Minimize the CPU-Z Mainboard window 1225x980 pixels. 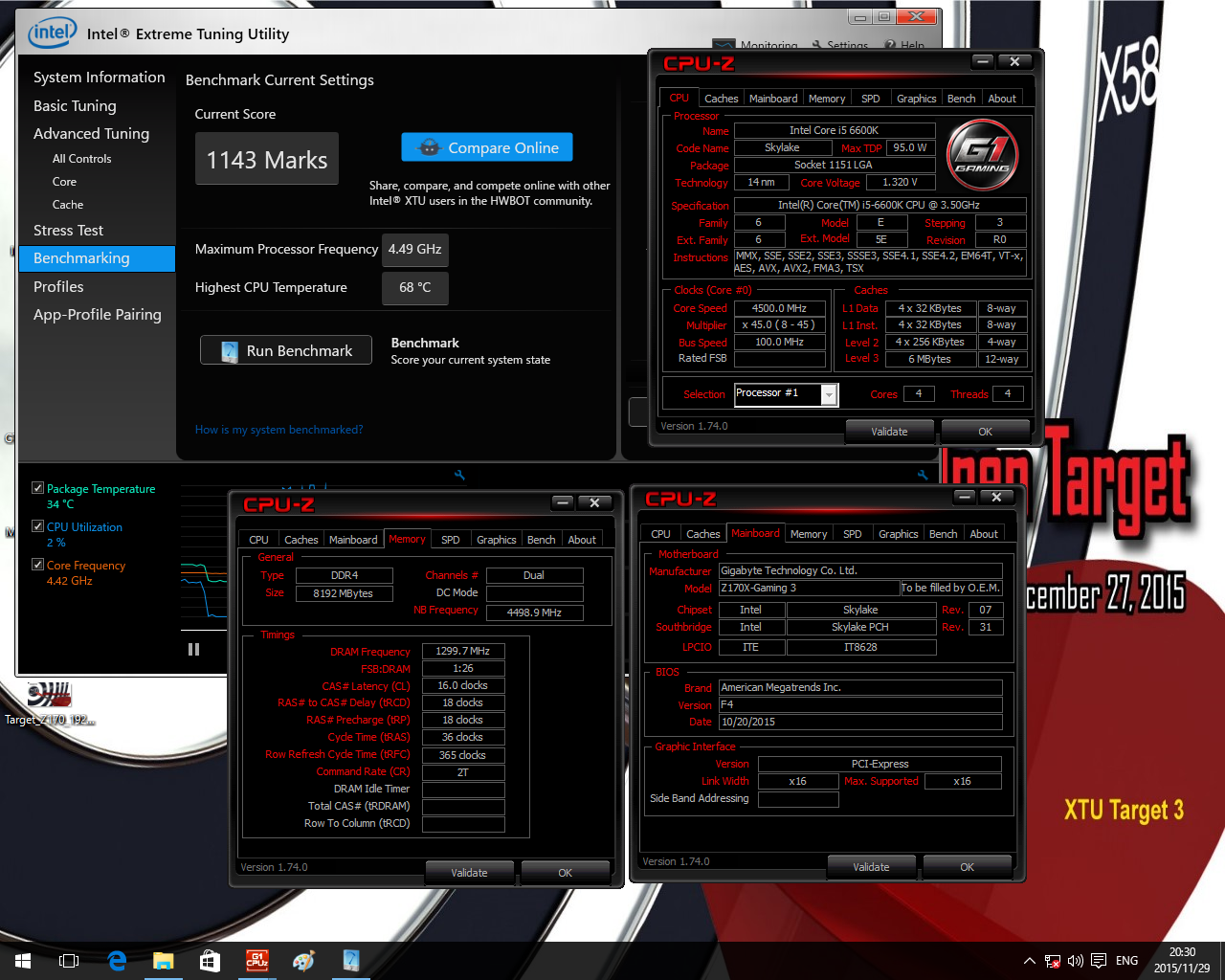[x=965, y=497]
